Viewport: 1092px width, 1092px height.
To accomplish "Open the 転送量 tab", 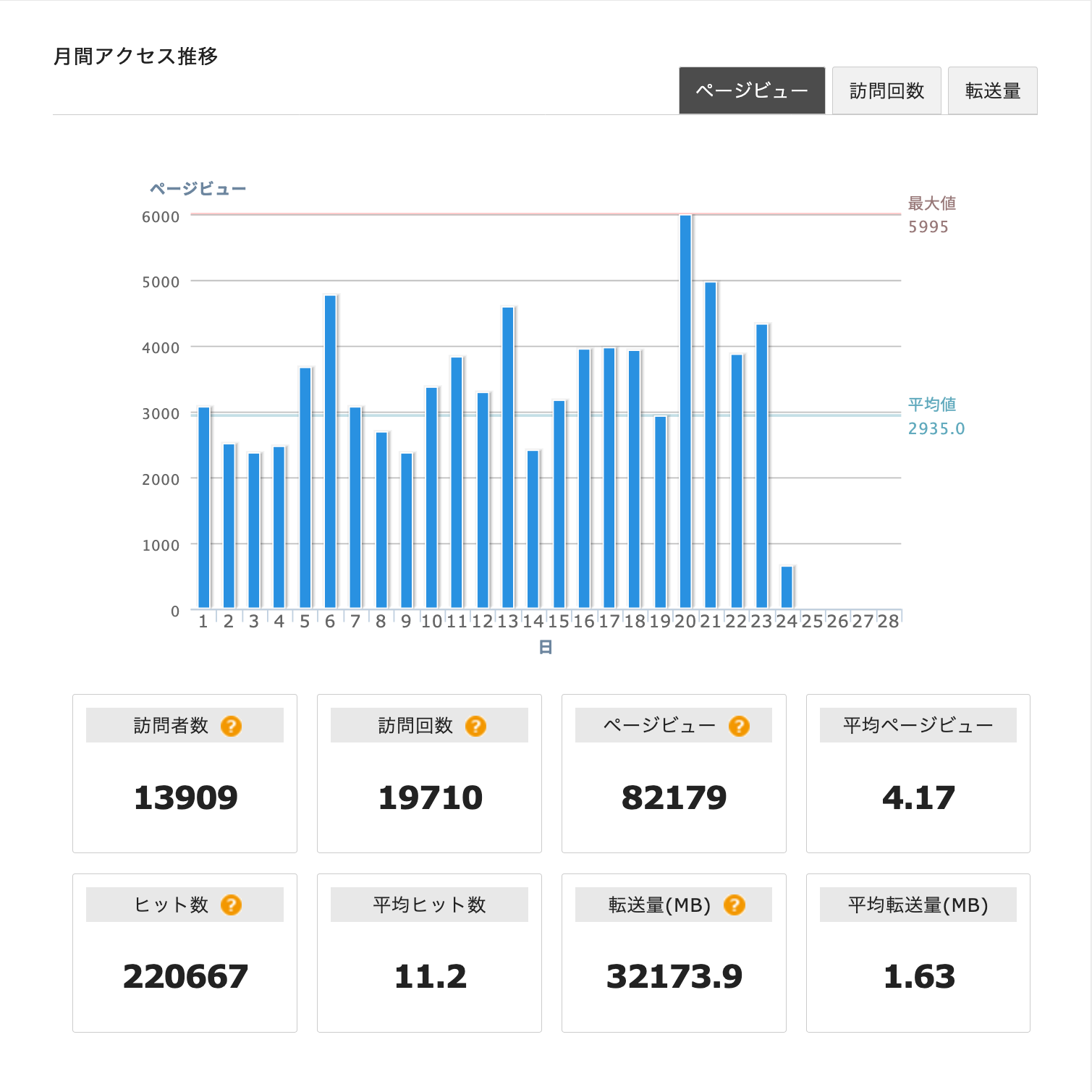I will coord(992,90).
